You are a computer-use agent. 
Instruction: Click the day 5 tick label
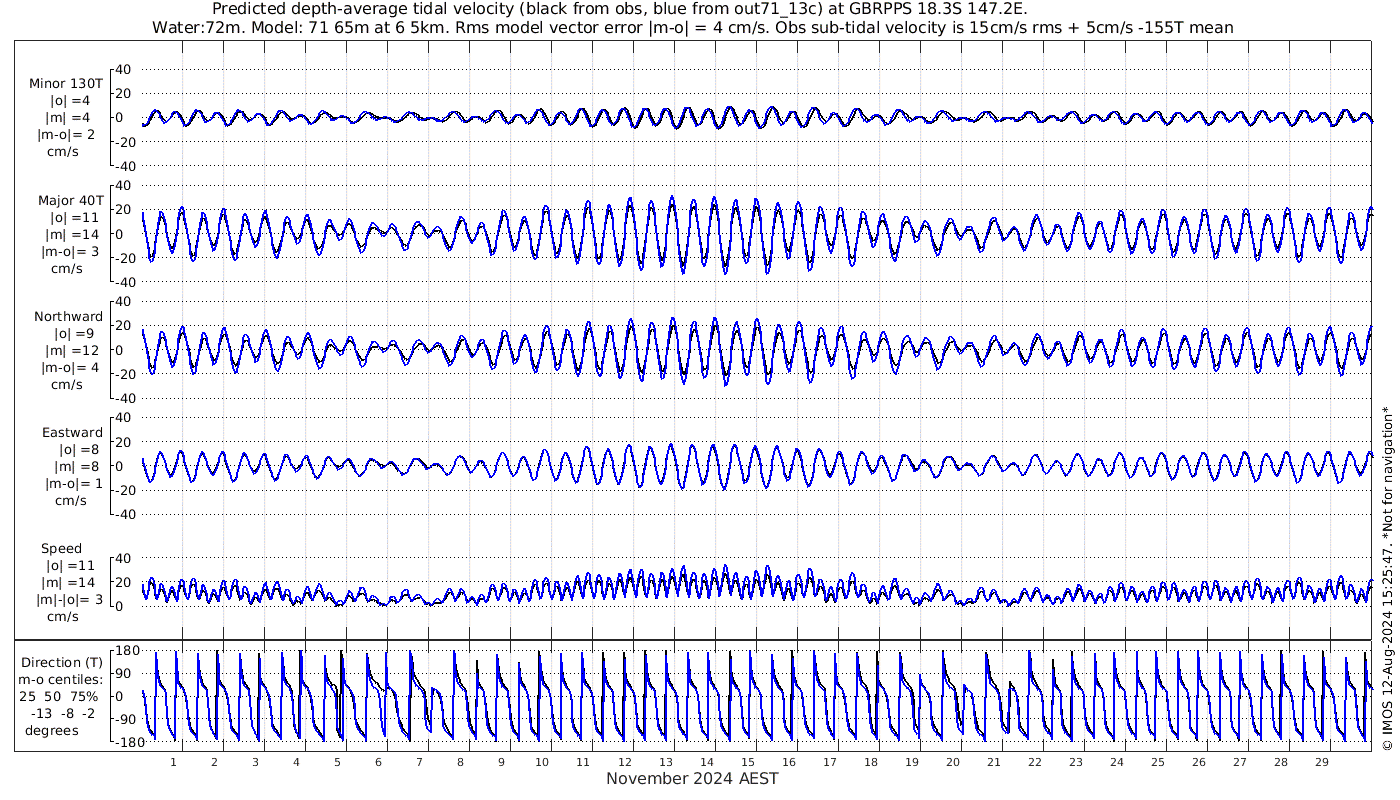pyautogui.click(x=338, y=762)
